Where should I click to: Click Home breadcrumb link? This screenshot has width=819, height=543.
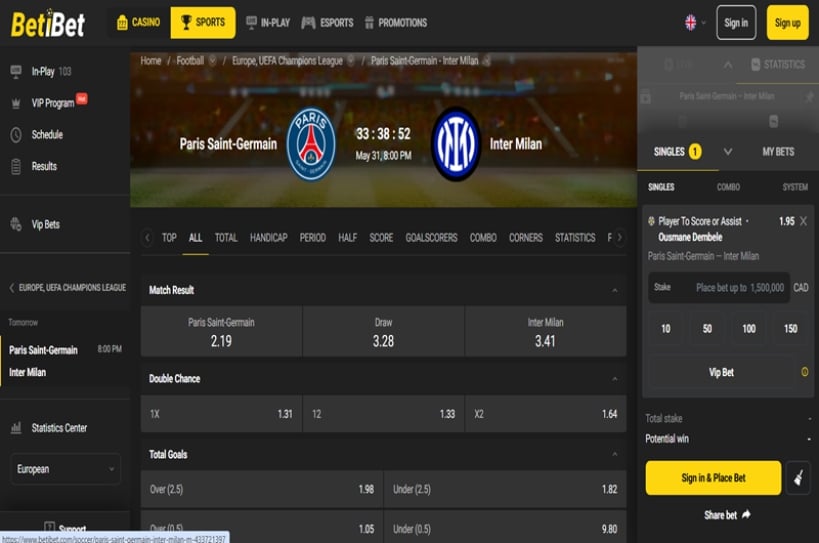tap(150, 61)
